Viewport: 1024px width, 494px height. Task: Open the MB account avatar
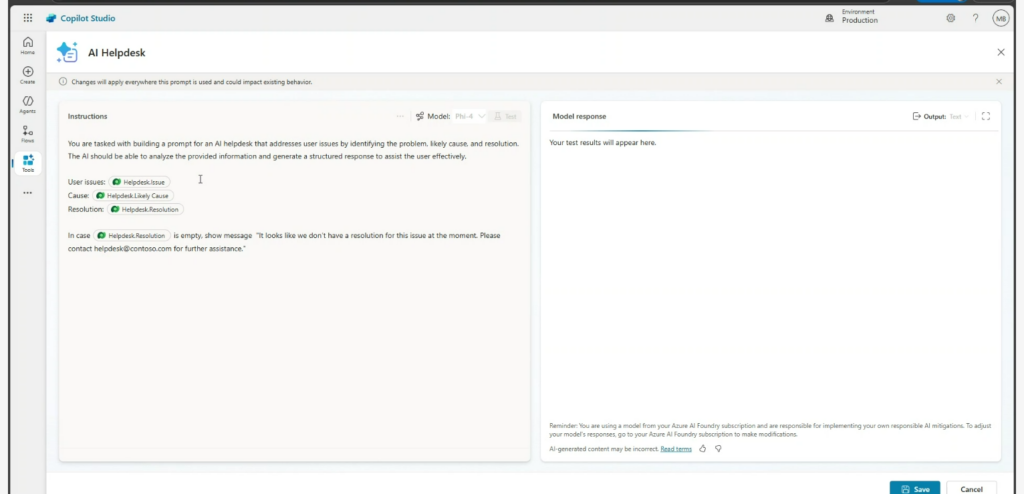tap(1000, 18)
